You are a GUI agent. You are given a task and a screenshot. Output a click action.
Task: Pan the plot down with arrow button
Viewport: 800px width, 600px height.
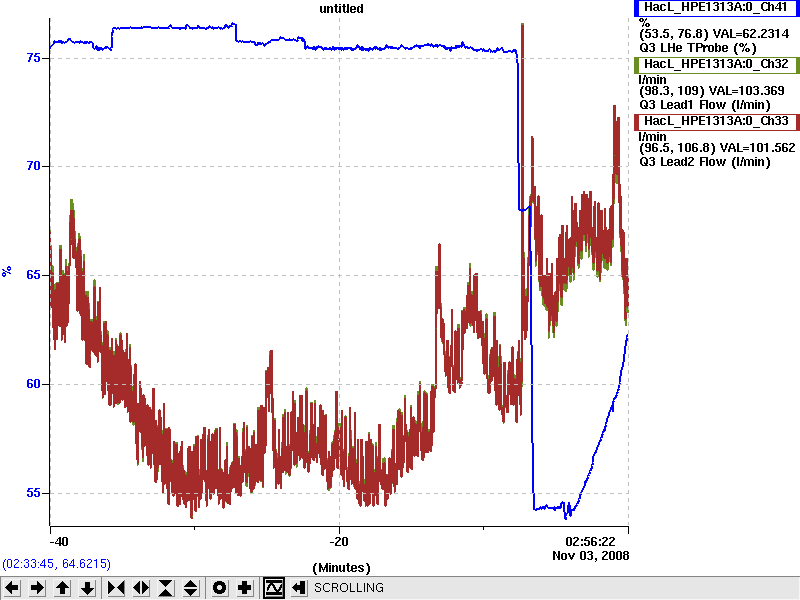[88, 588]
